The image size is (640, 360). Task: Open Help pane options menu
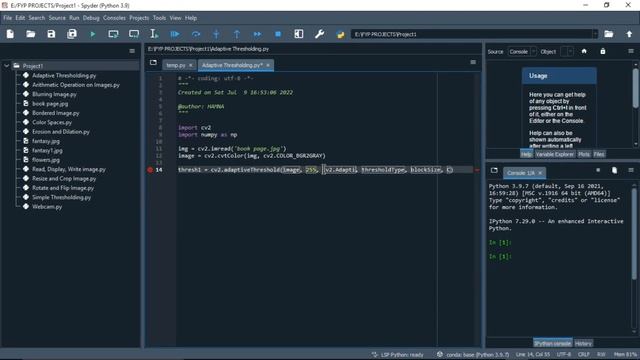631,51
